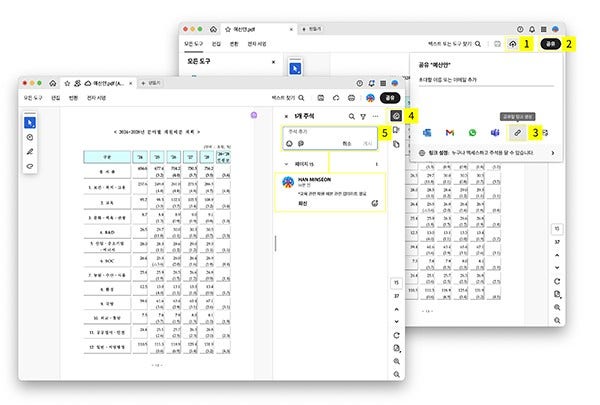
Task: Click the add comment text field
Action: [x=330, y=132]
